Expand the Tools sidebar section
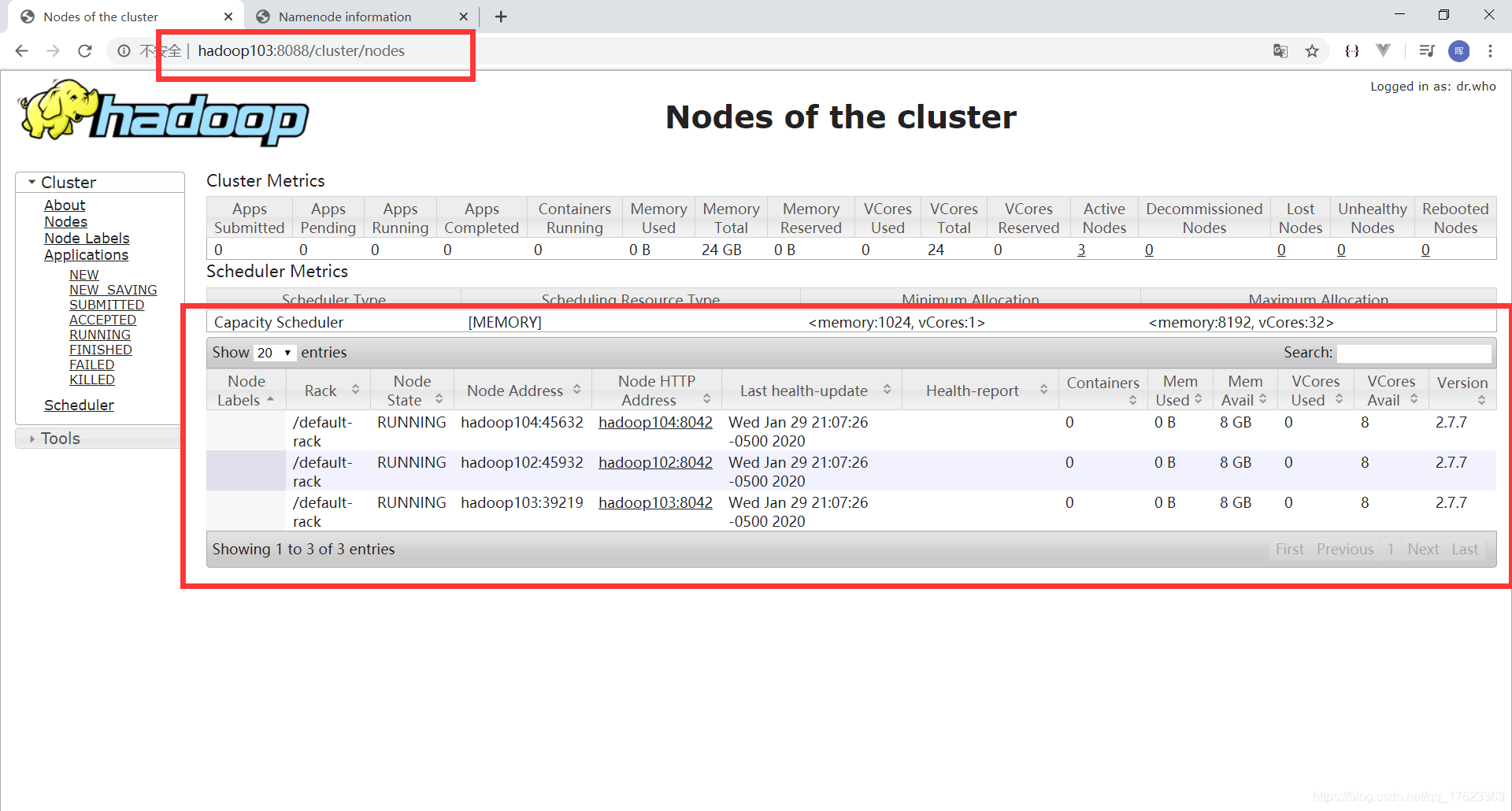 (x=100, y=439)
